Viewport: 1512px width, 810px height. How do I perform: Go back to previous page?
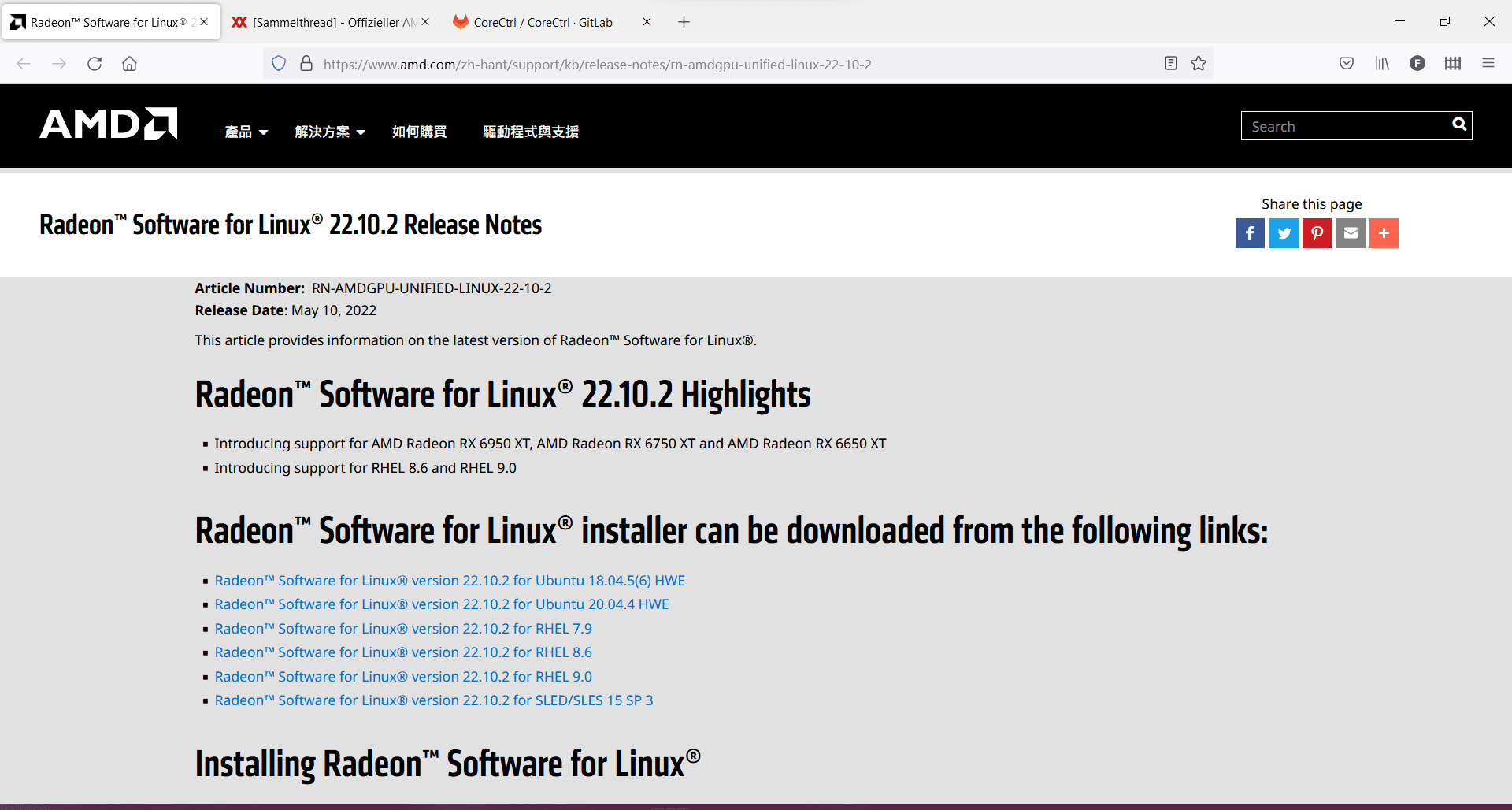pos(24,64)
